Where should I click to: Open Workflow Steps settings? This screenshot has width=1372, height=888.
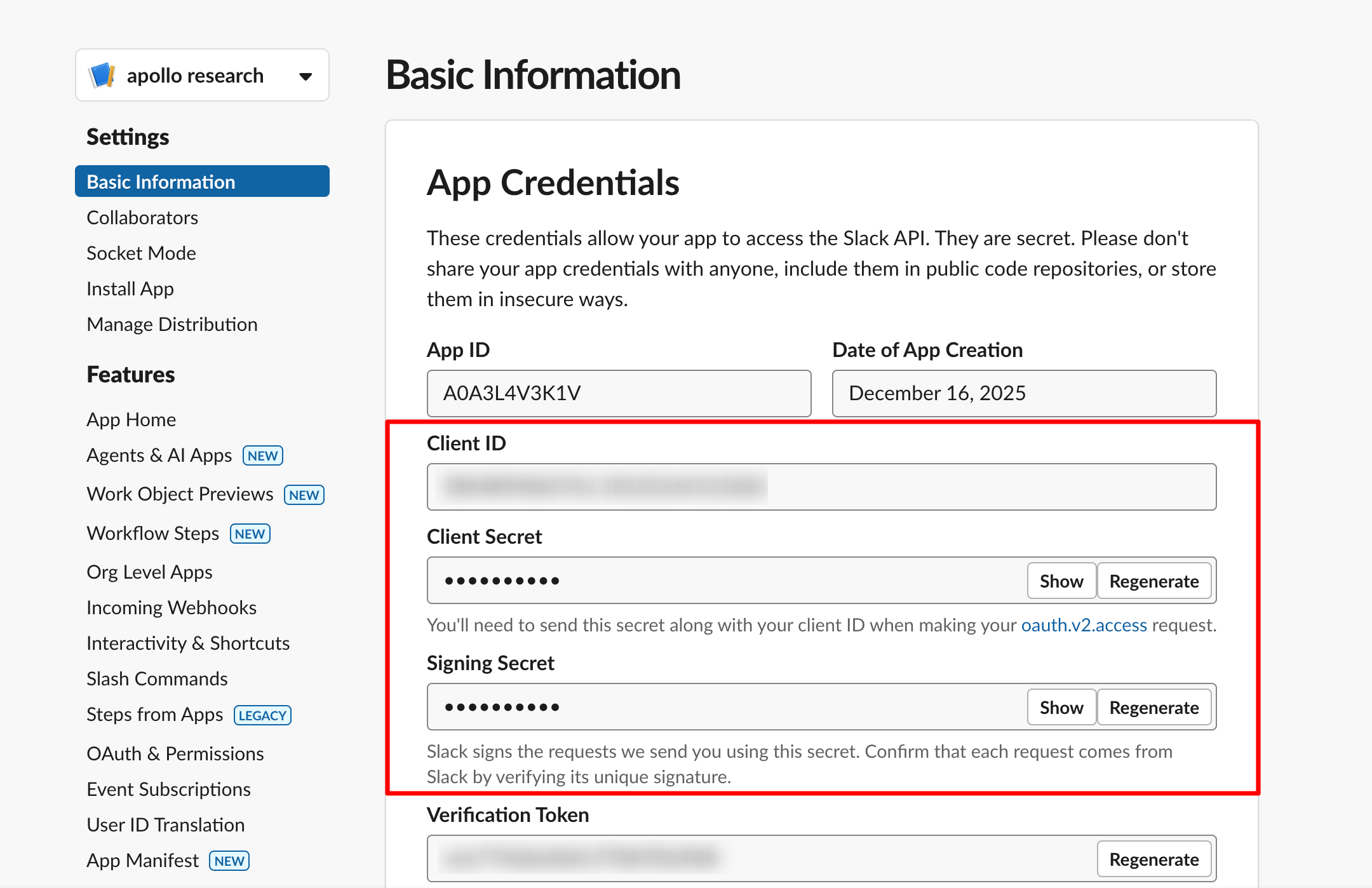pyautogui.click(x=152, y=533)
